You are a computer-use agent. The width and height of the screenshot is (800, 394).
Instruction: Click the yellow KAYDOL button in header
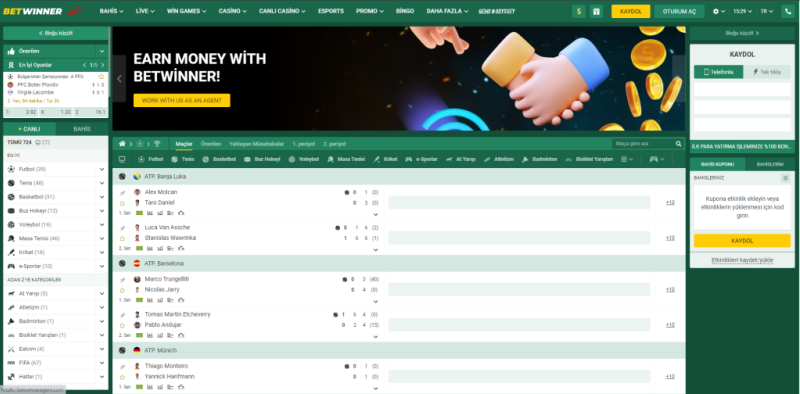pos(631,11)
